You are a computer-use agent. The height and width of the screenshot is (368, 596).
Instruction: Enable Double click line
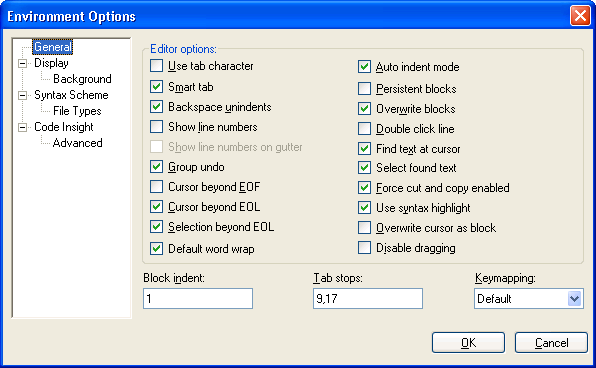click(364, 128)
